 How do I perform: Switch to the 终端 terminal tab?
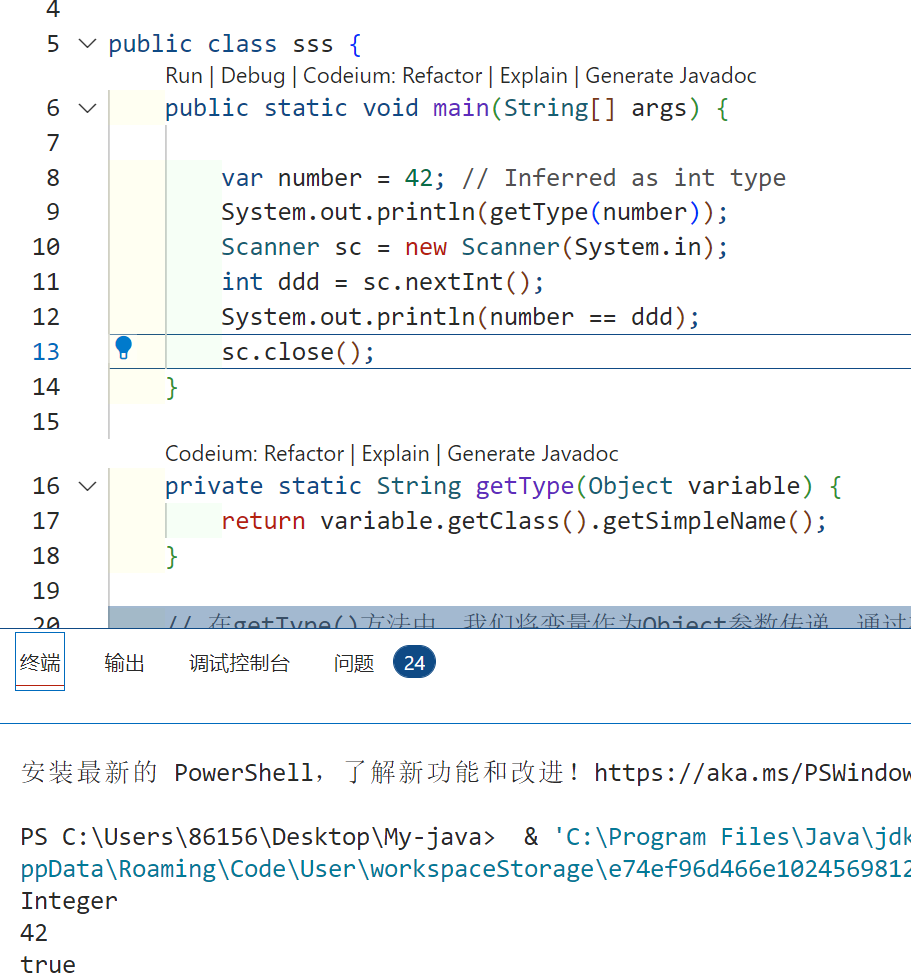pos(40,662)
